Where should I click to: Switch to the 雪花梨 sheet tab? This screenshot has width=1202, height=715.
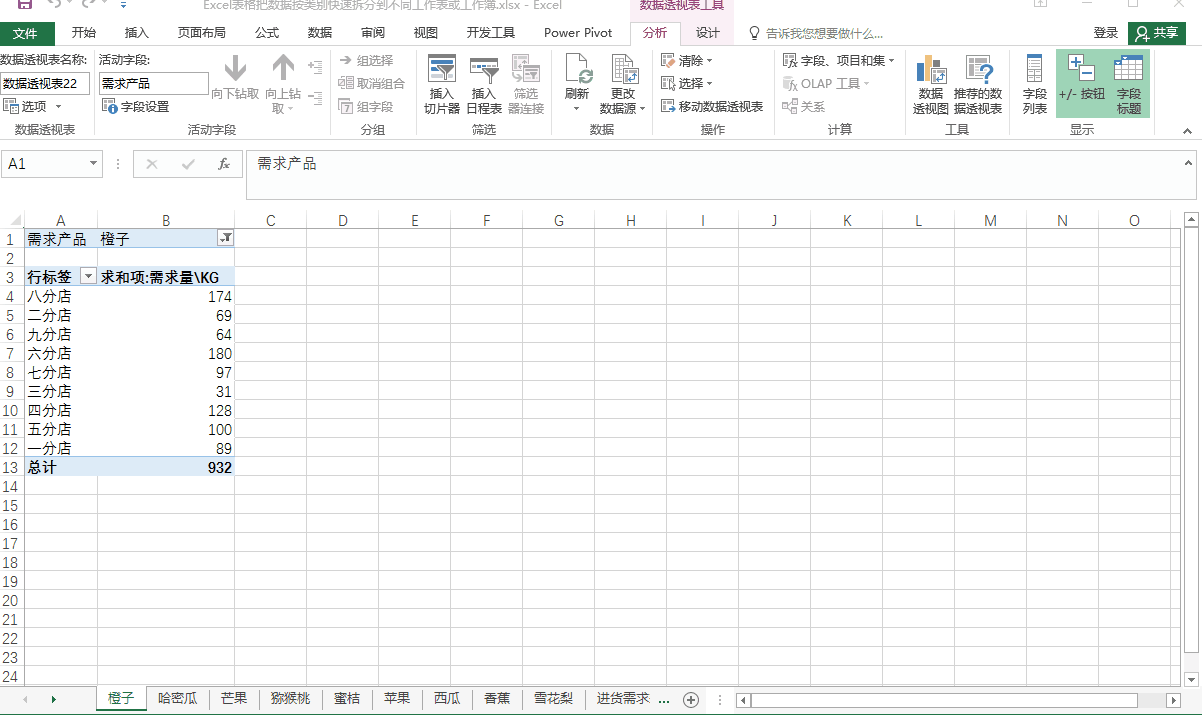553,699
